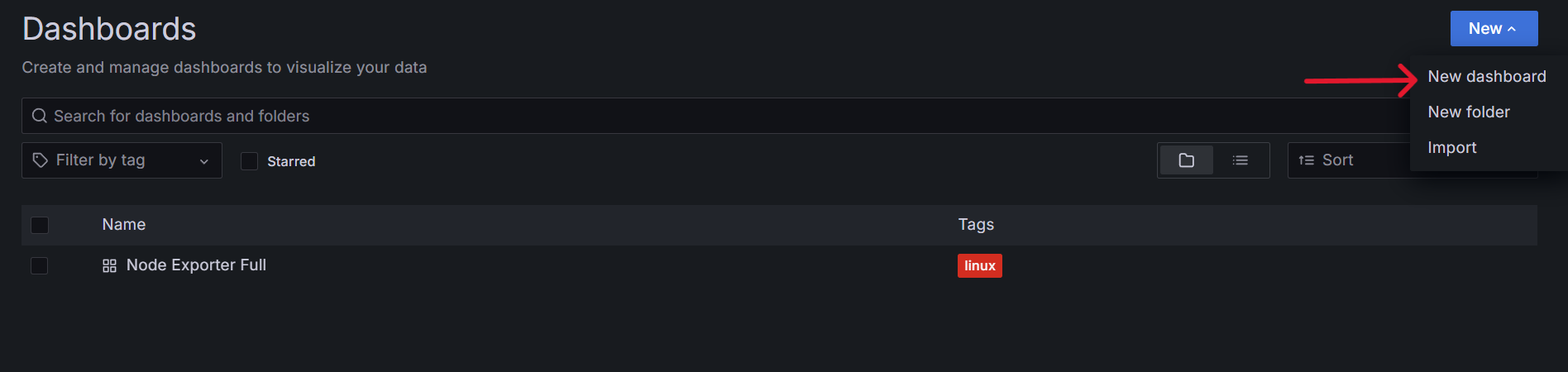
Task: Choose New dashboard from menu
Action: [x=1486, y=77]
